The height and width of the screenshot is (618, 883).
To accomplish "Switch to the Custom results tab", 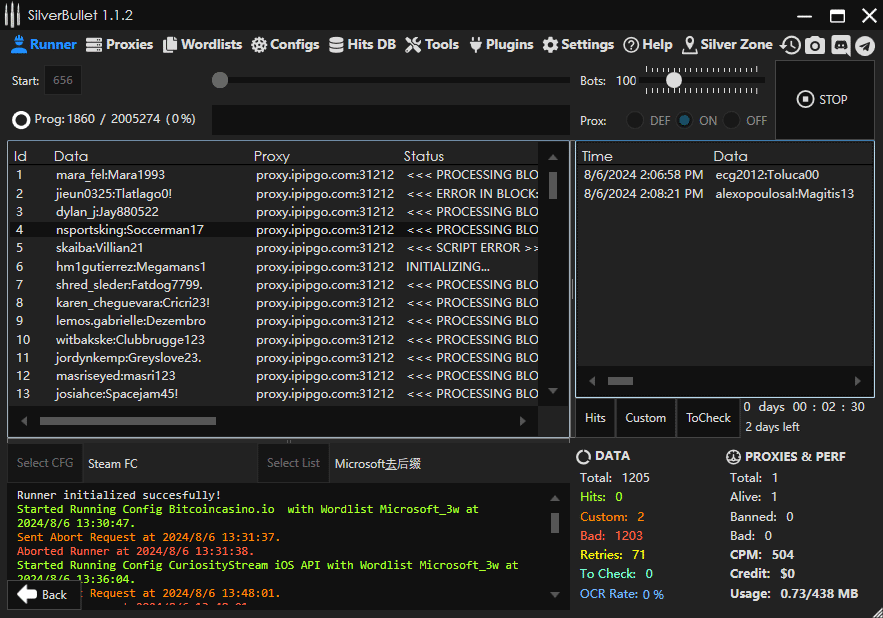I will click(x=645, y=418).
